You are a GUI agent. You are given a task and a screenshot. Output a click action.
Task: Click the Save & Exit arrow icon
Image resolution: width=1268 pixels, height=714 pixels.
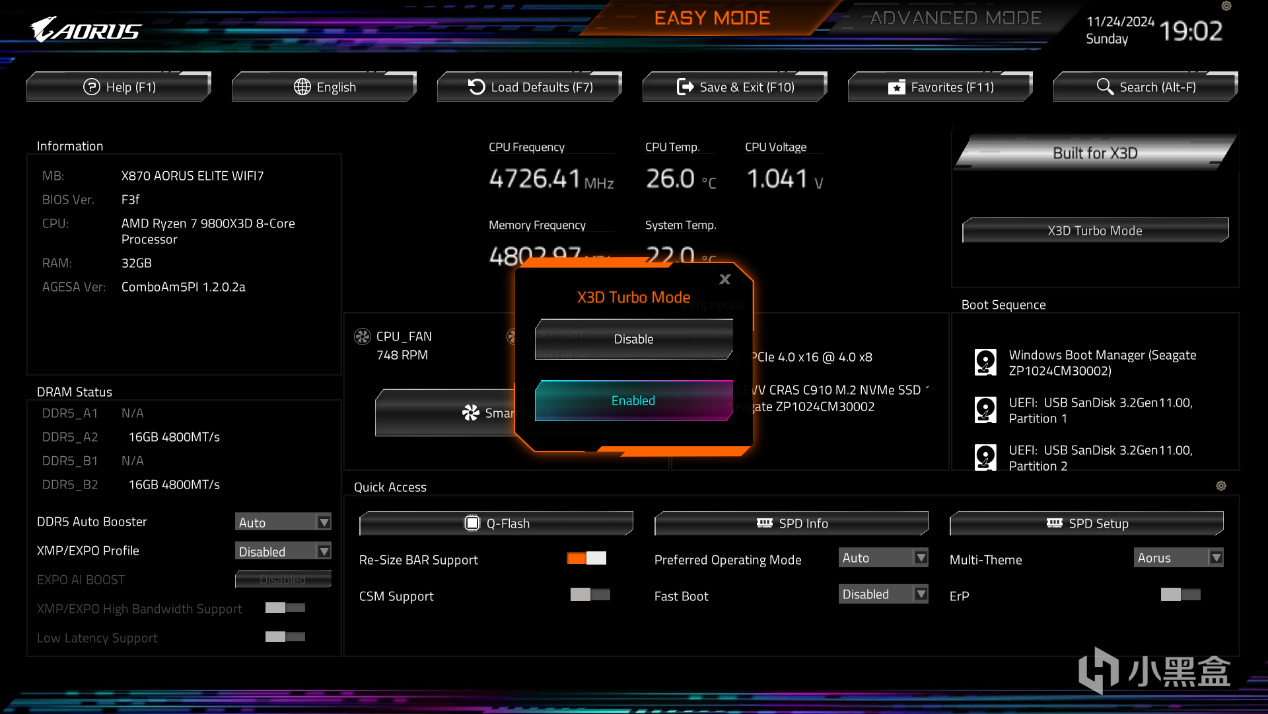685,87
